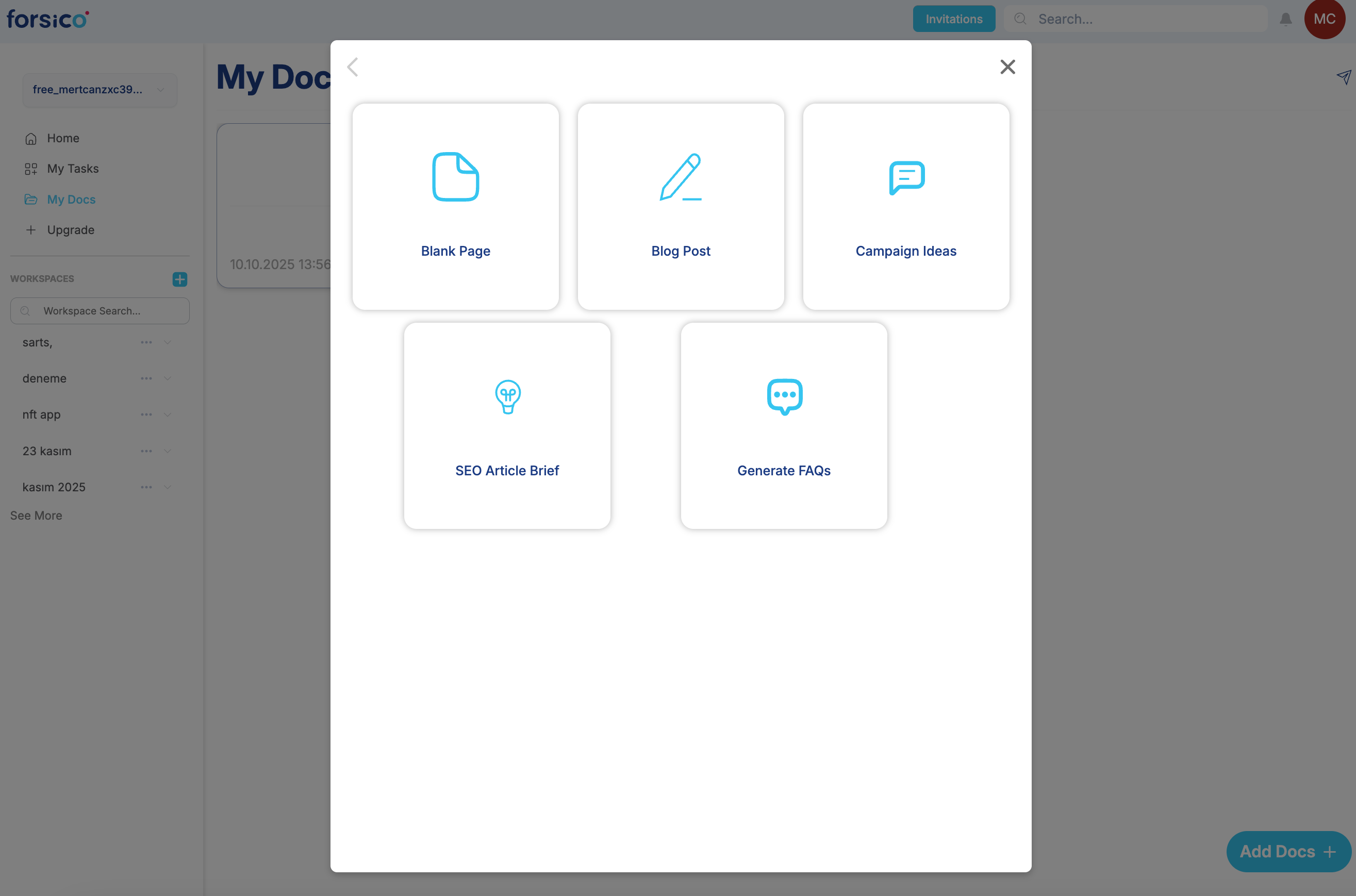Add a new workspace with plus icon
Image resolution: width=1356 pixels, height=896 pixels.
pos(179,279)
